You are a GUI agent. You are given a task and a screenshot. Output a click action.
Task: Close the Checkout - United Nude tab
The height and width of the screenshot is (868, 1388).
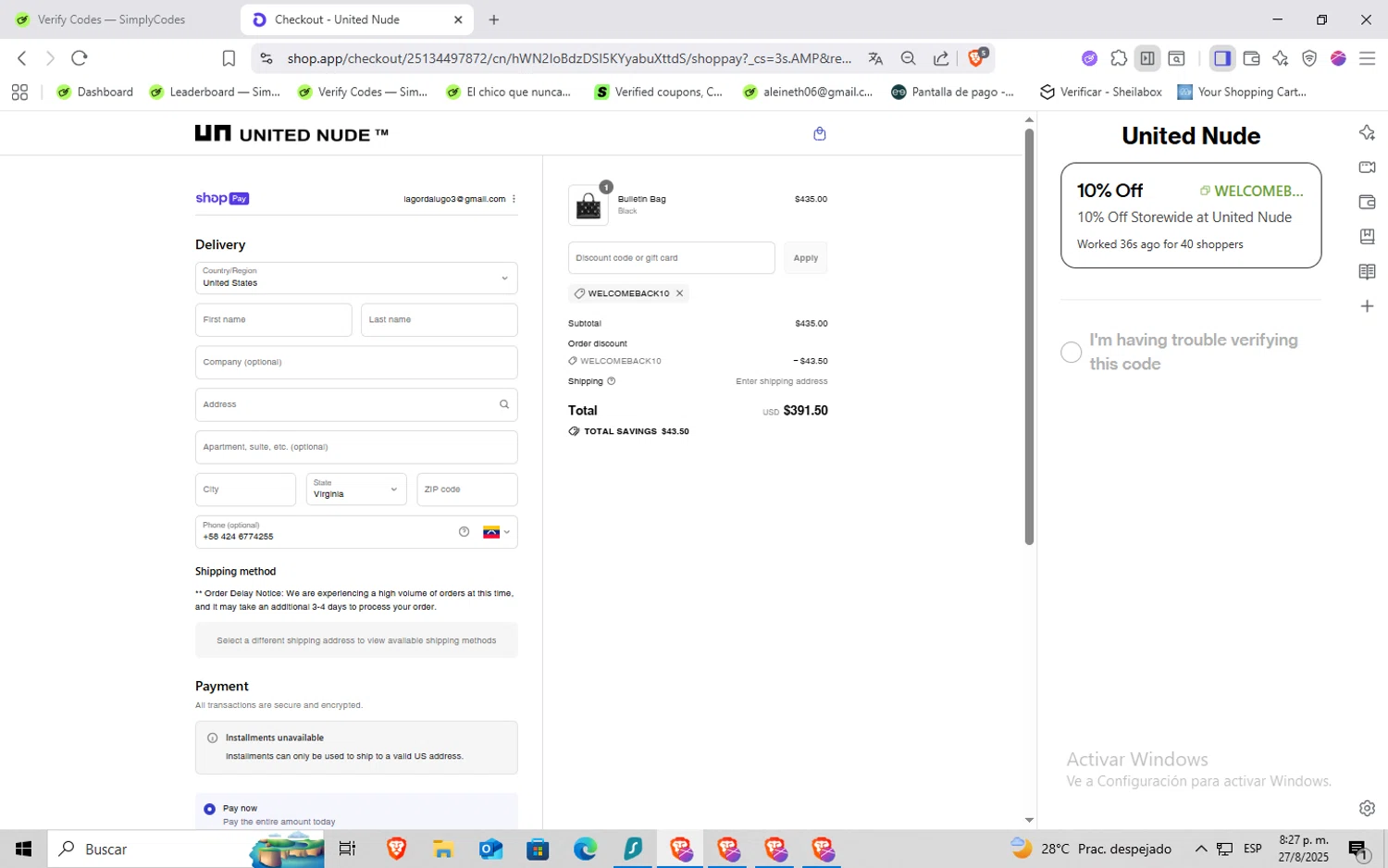[458, 19]
